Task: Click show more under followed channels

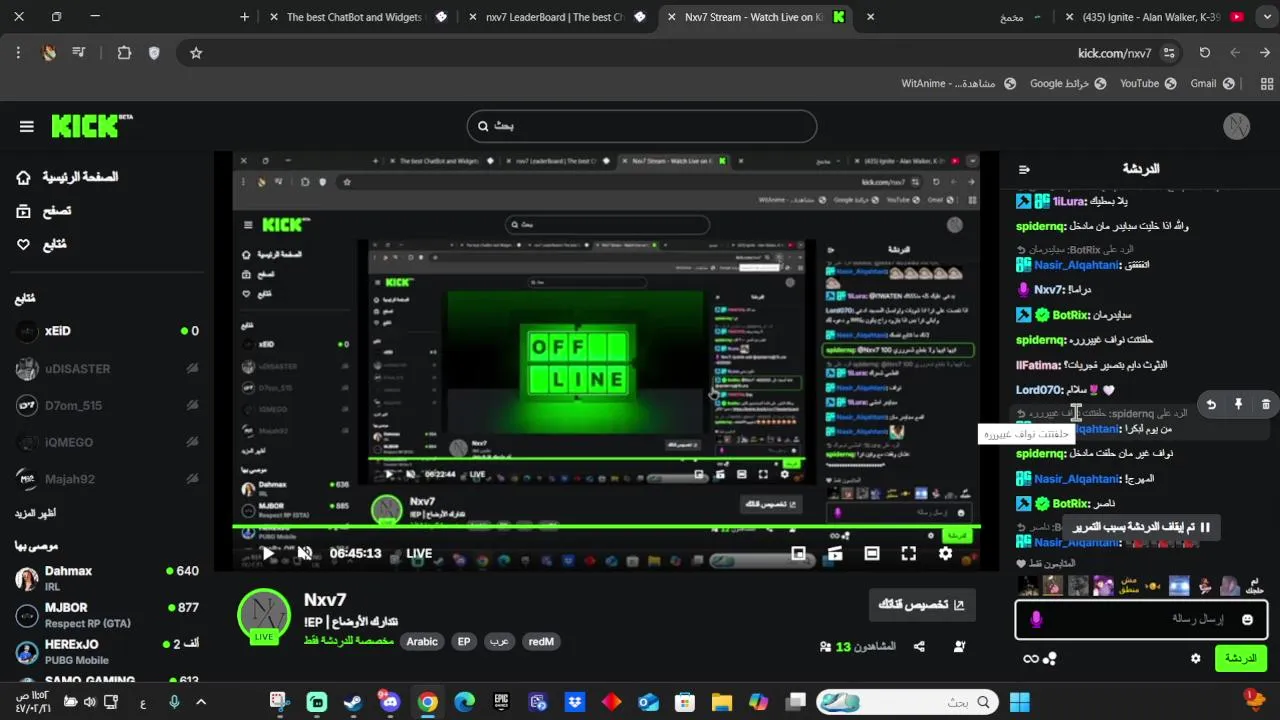Action: click(35, 513)
